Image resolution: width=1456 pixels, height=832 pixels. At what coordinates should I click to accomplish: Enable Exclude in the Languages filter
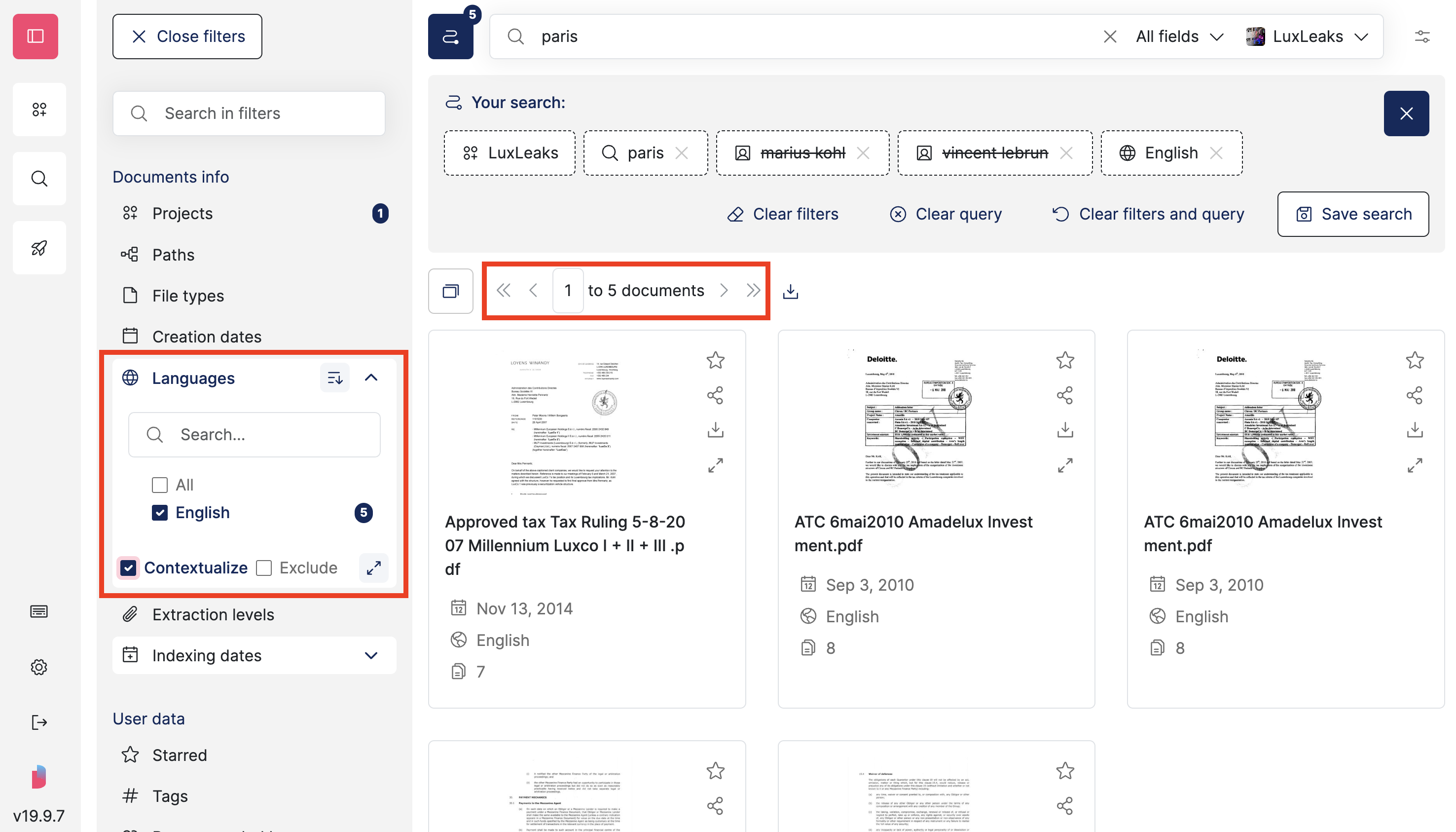[264, 567]
